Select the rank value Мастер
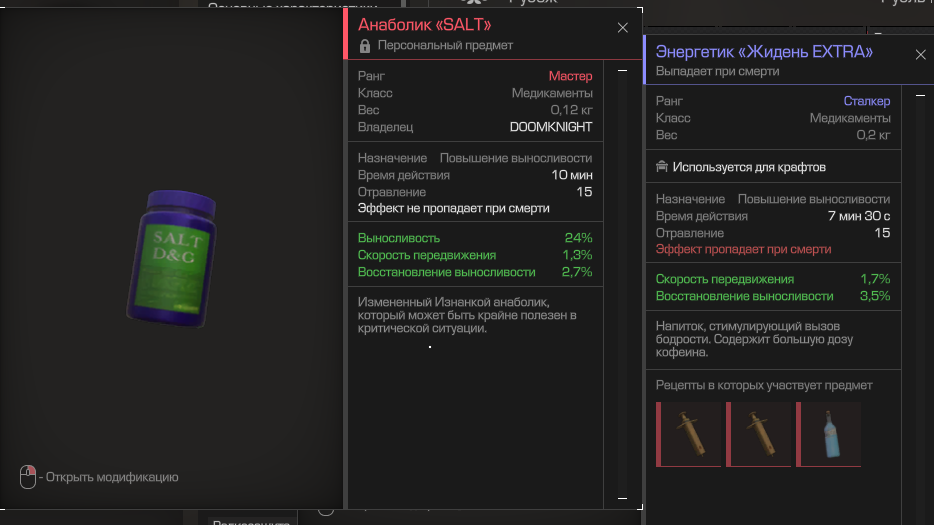934x525 pixels. 571,76
